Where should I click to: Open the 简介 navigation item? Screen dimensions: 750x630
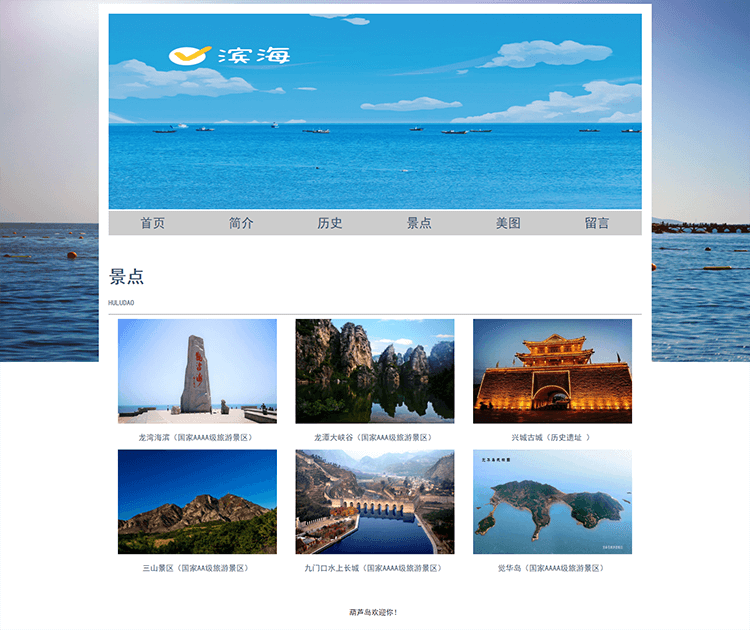coord(241,223)
